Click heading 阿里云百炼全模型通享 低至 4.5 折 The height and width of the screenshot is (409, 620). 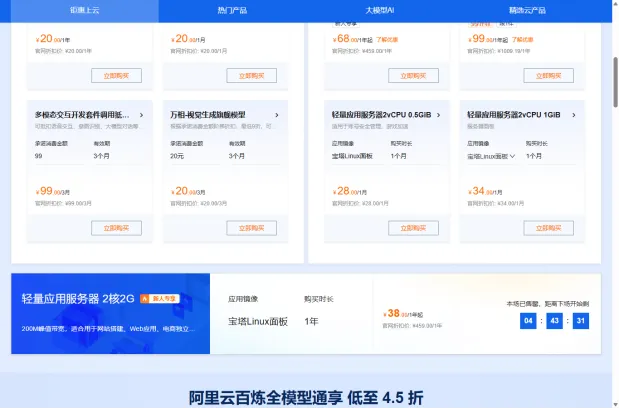point(306,398)
